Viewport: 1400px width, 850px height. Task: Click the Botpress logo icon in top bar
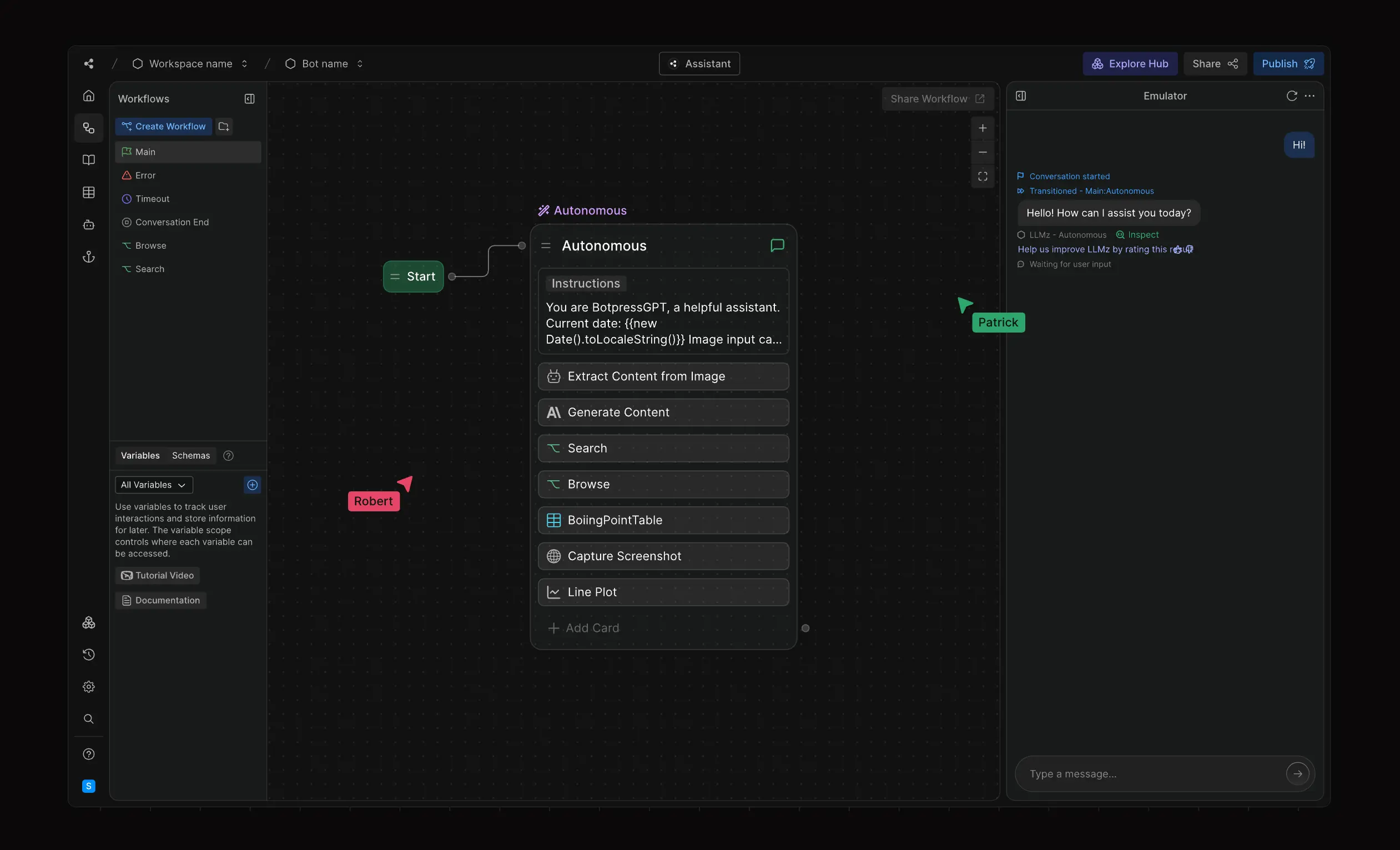(89, 64)
